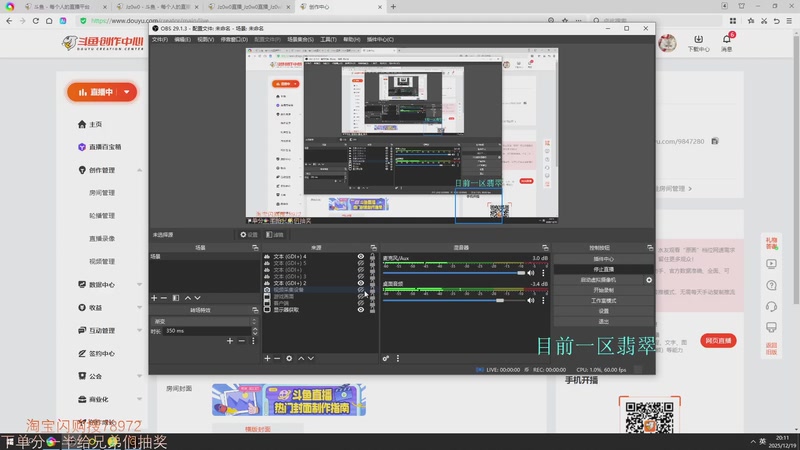Click the 350 ms duration field
Image resolution: width=800 pixels, height=450 pixels.
pyautogui.click(x=207, y=331)
